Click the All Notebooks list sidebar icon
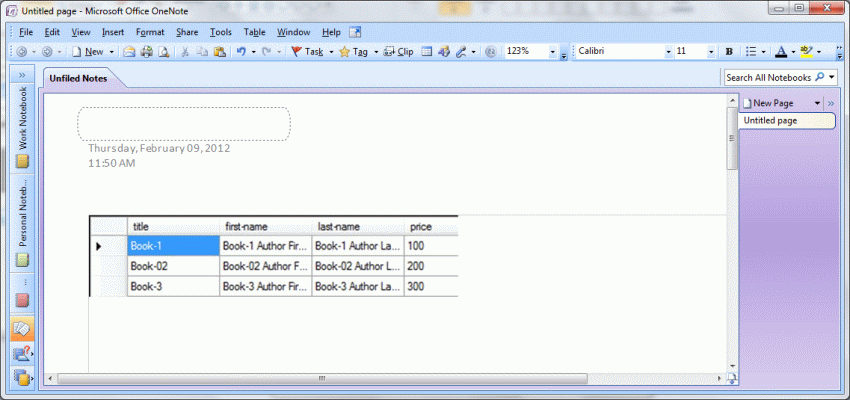The image size is (850, 400). click(22, 376)
